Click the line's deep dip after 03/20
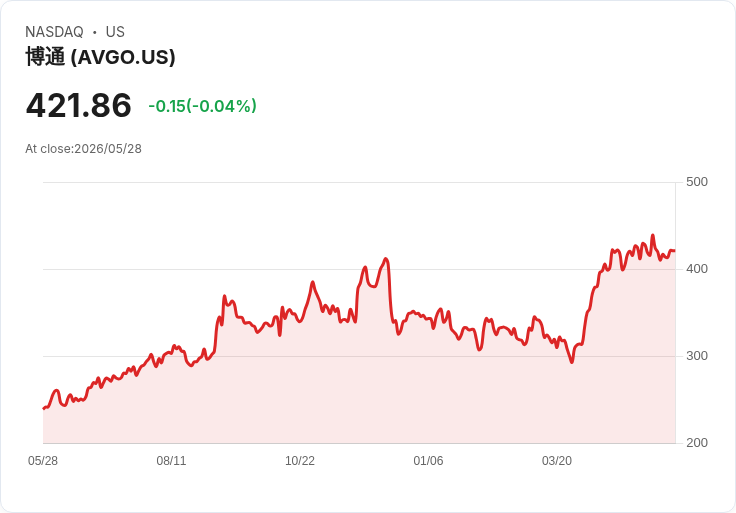 pos(572,362)
